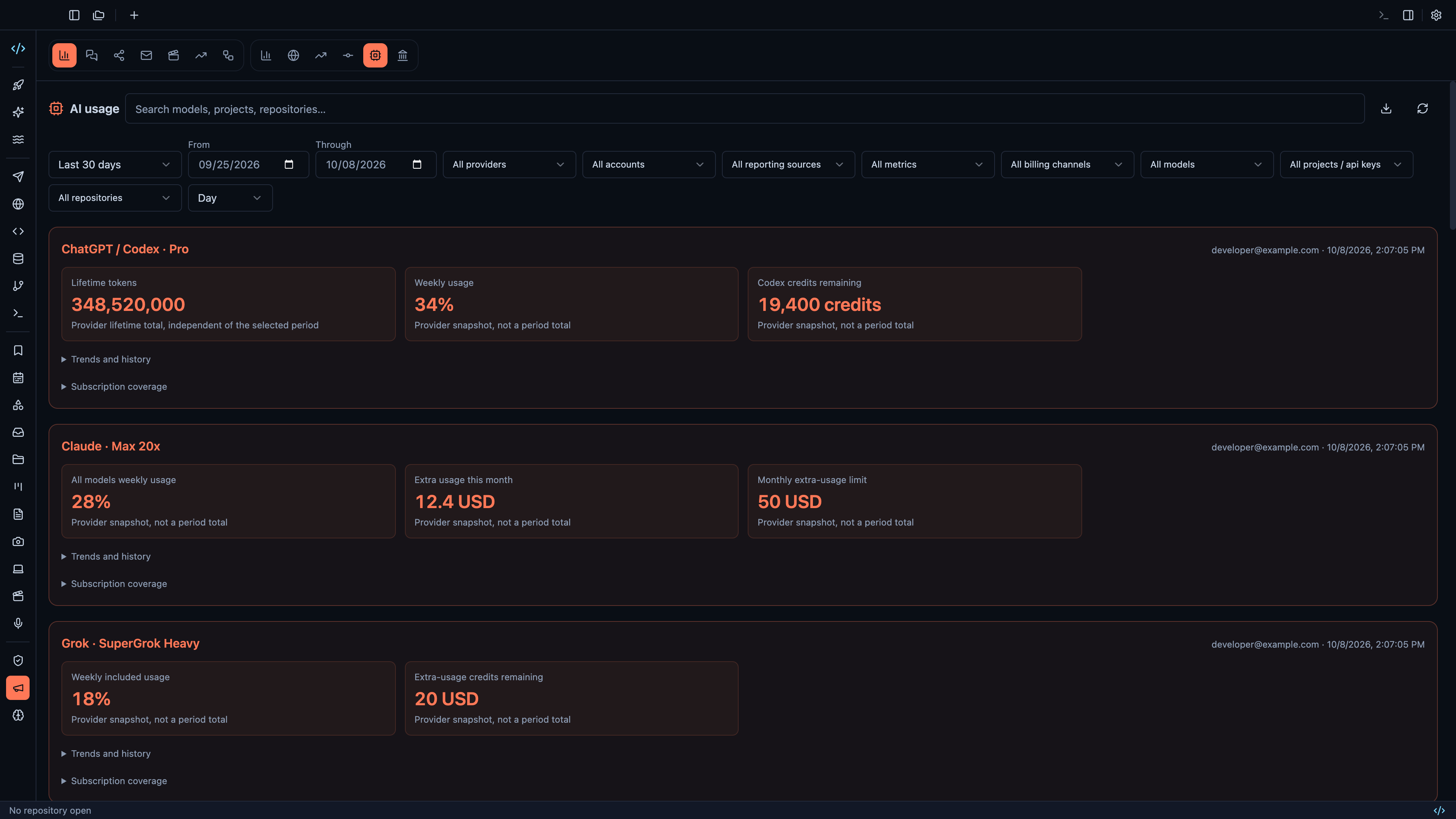Open the camera icon in sidebar

pyautogui.click(x=18, y=541)
